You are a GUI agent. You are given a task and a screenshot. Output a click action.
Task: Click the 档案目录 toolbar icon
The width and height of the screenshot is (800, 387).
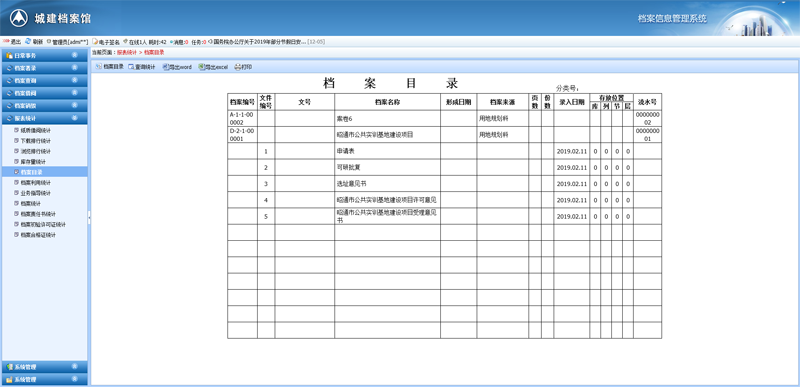point(98,67)
